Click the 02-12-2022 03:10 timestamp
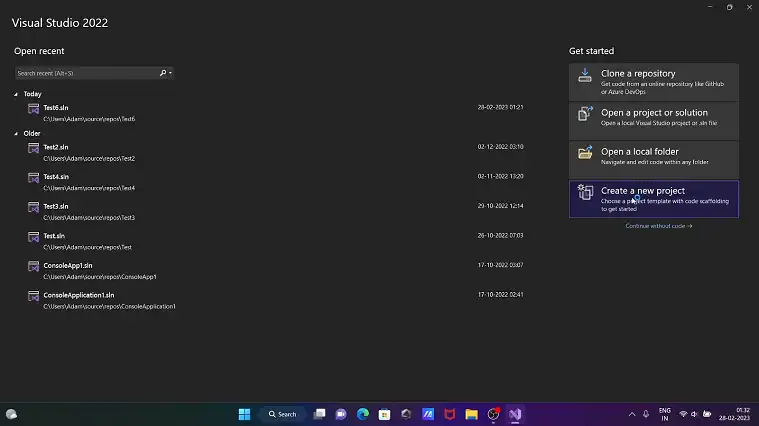The height and width of the screenshot is (426, 759). [x=500, y=147]
